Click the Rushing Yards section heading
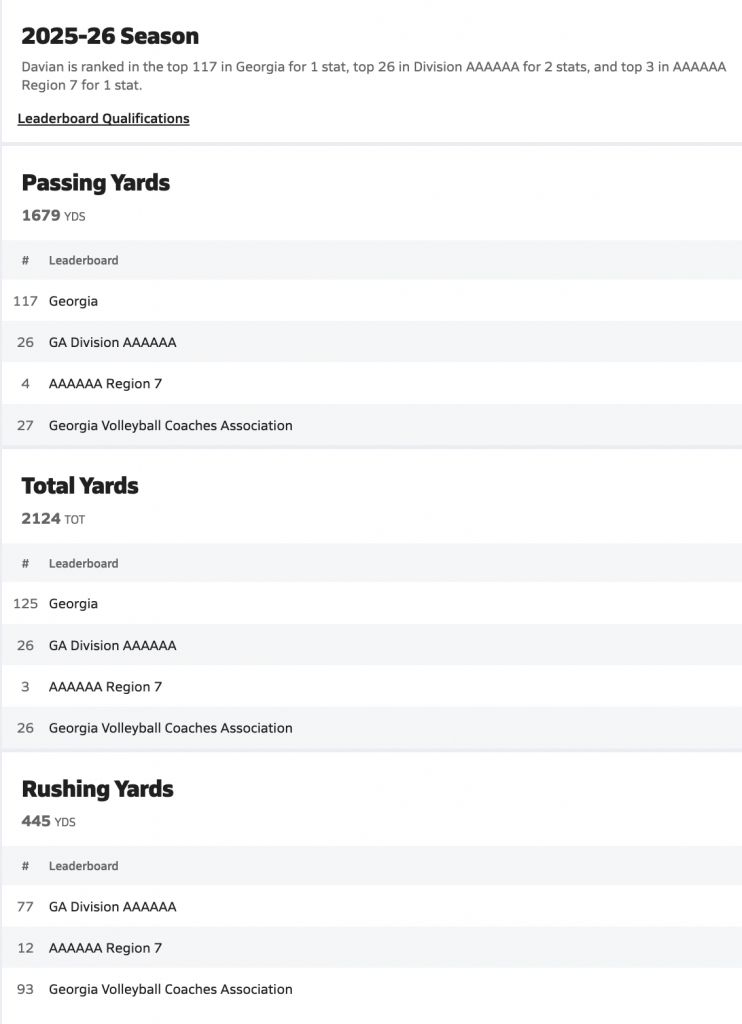Image resolution: width=742 pixels, height=1024 pixels. [x=97, y=789]
